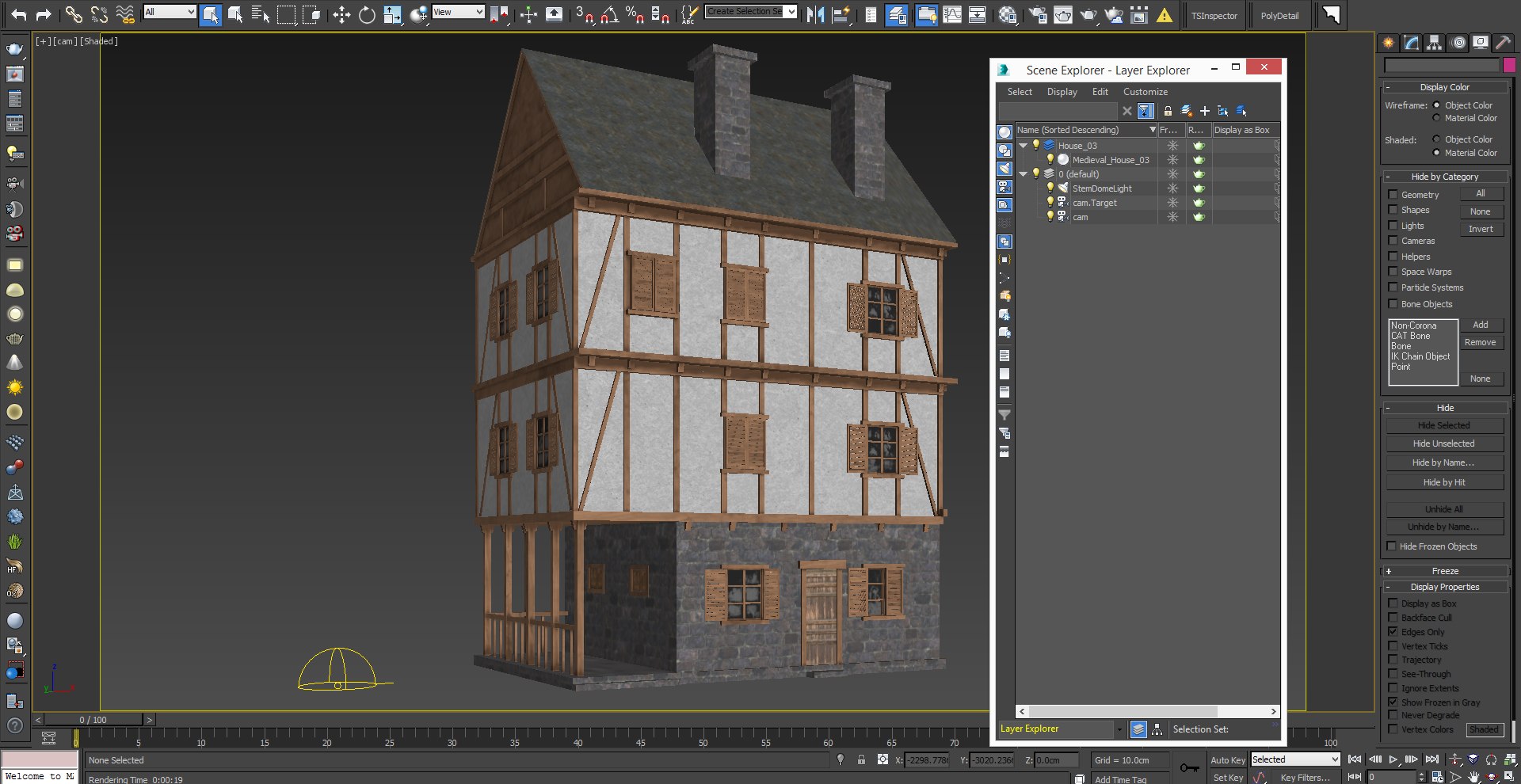Expand the Freeze rollout
This screenshot has height=784, width=1521.
[1445, 571]
